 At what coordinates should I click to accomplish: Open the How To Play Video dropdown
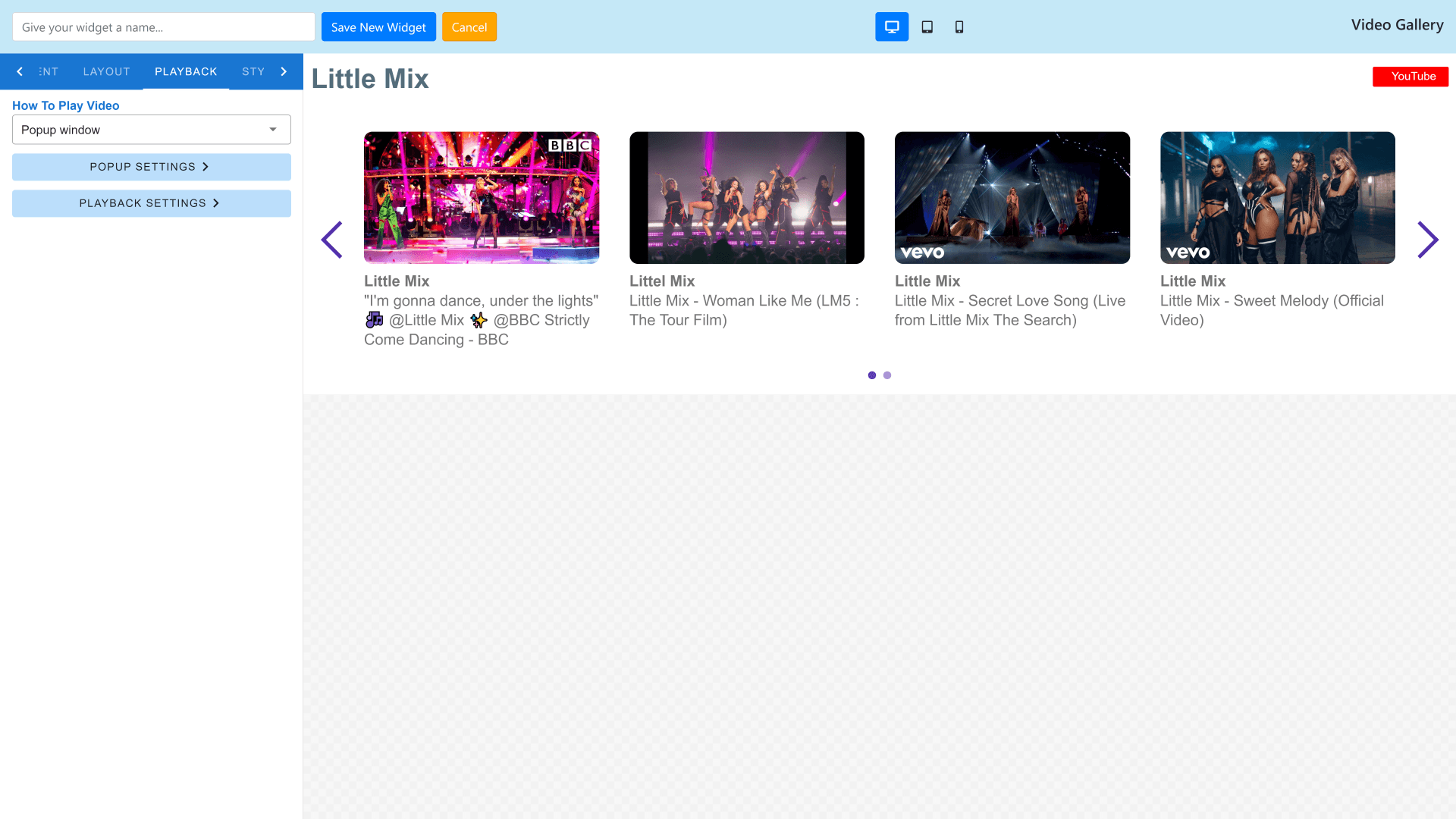(x=152, y=130)
